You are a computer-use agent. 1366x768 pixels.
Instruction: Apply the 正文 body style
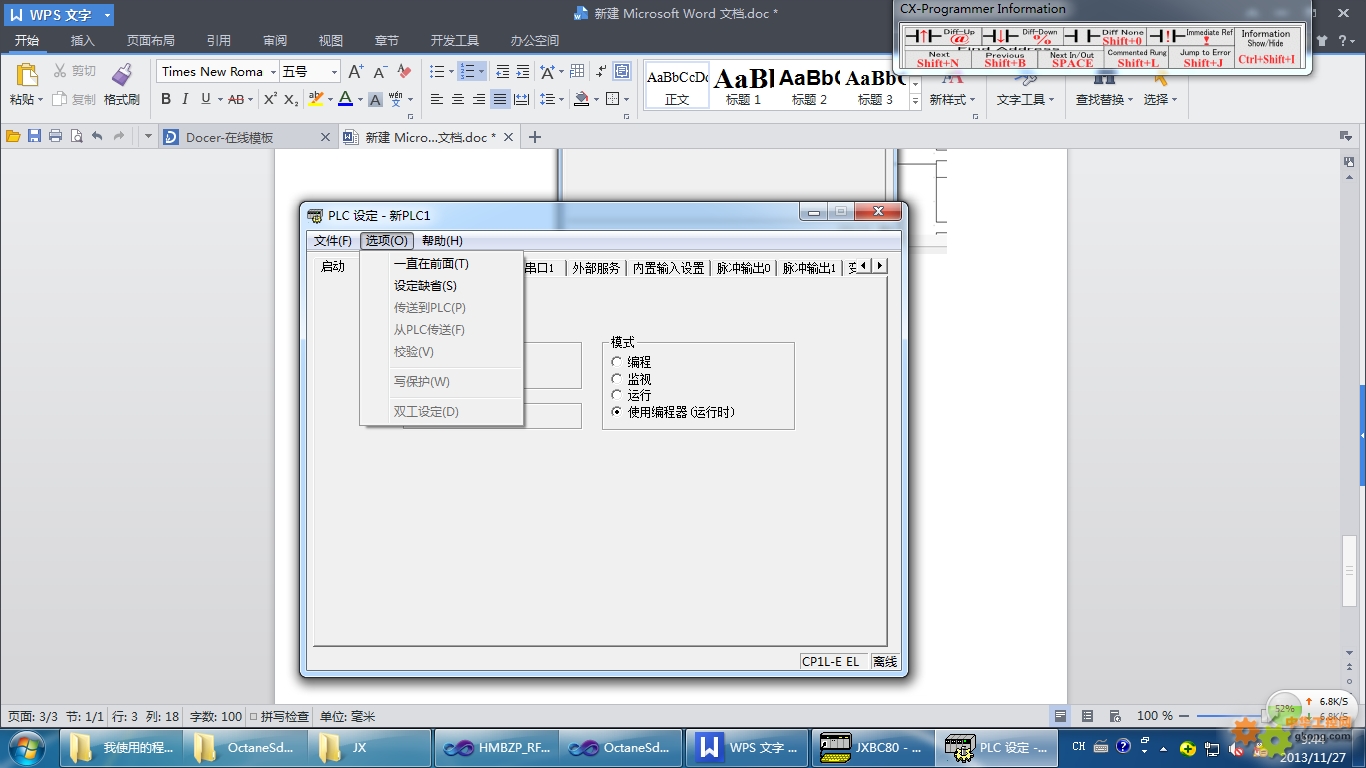(677, 86)
